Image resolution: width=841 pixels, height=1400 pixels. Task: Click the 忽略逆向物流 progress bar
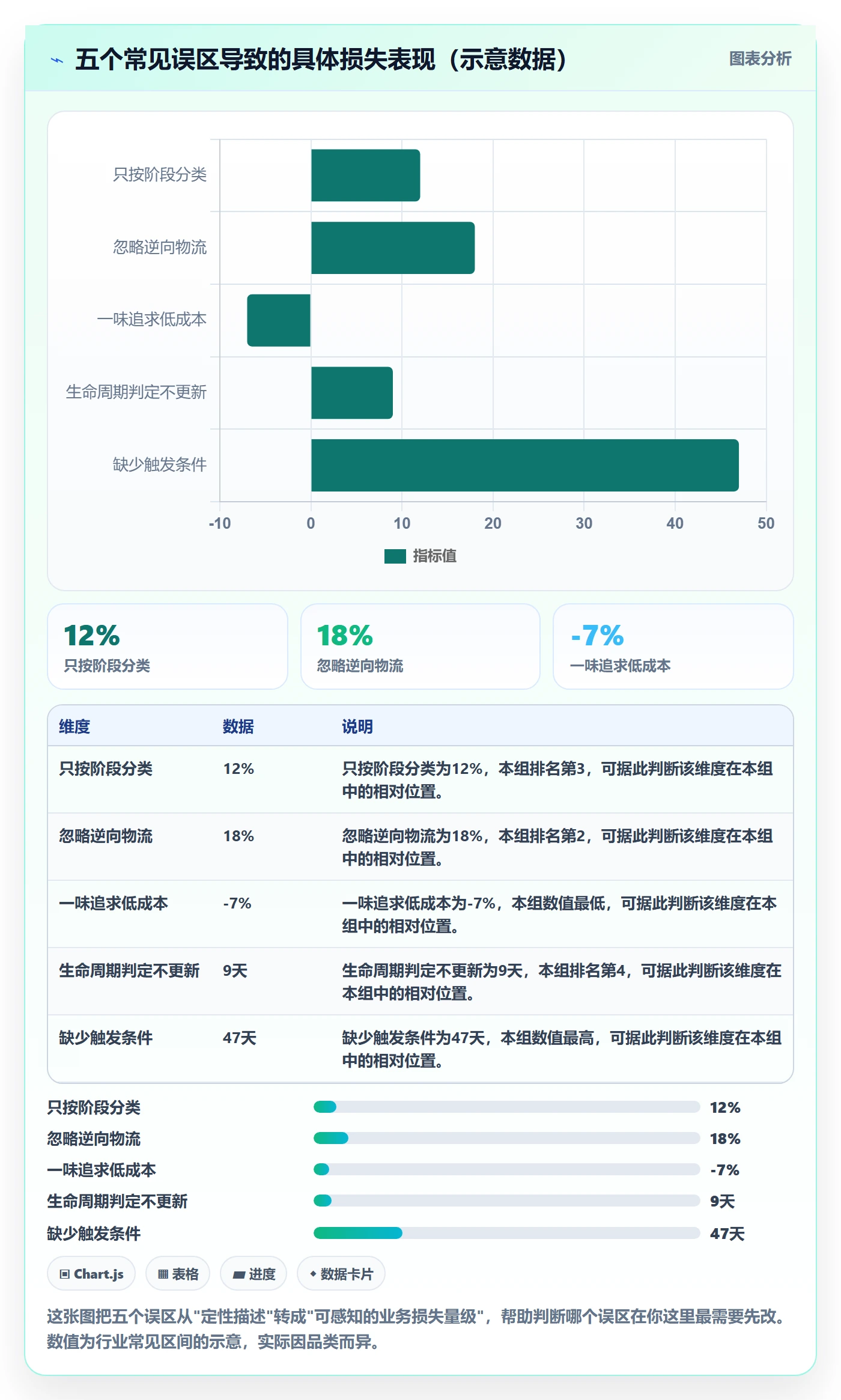507,1138
